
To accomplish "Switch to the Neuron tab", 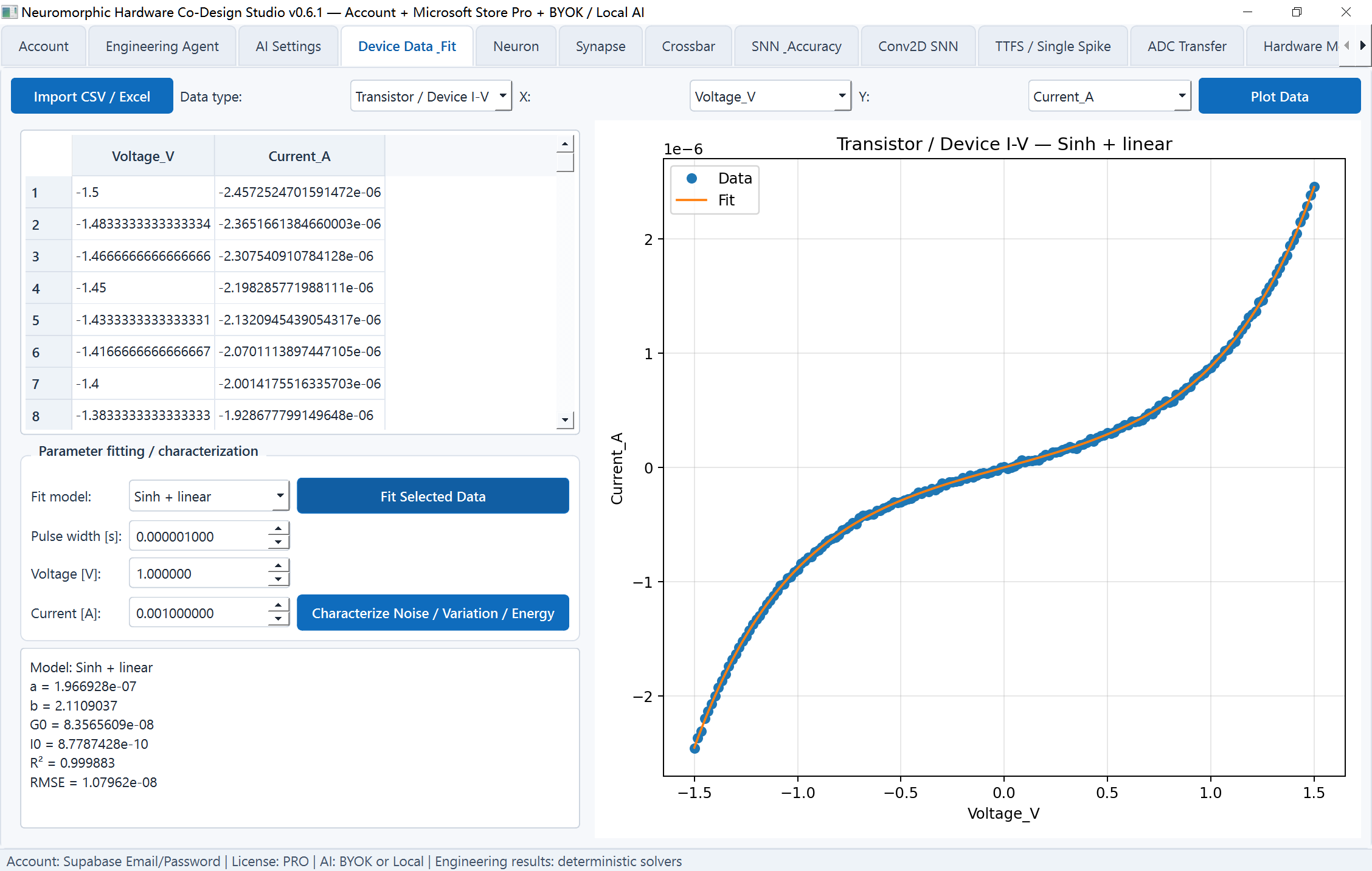I will (x=516, y=47).
